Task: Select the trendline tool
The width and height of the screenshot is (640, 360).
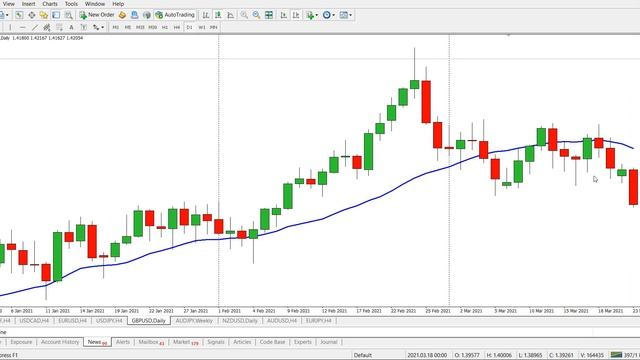Action: pyautogui.click(x=35, y=27)
